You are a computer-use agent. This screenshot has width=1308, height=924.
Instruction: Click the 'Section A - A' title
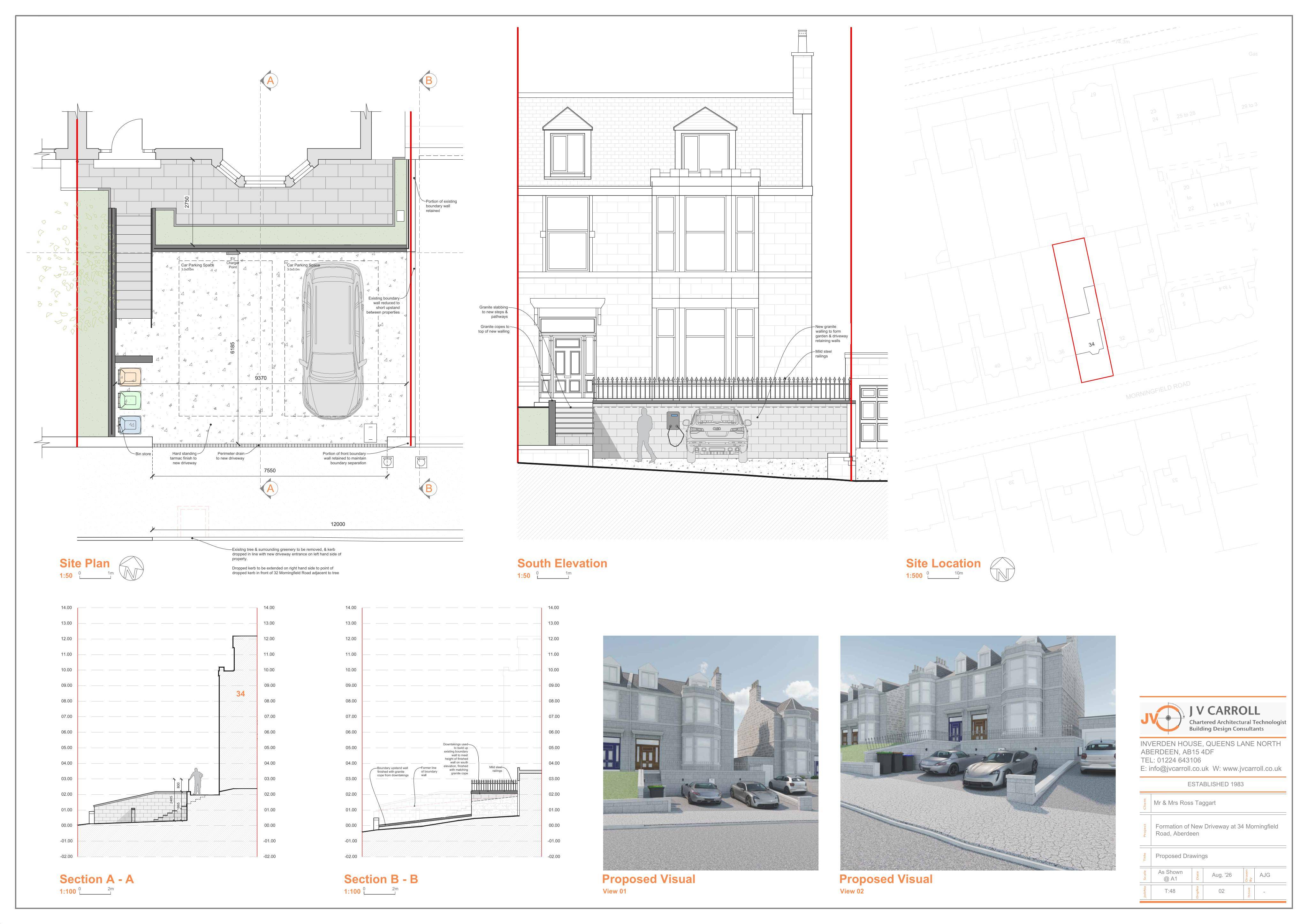(x=97, y=879)
